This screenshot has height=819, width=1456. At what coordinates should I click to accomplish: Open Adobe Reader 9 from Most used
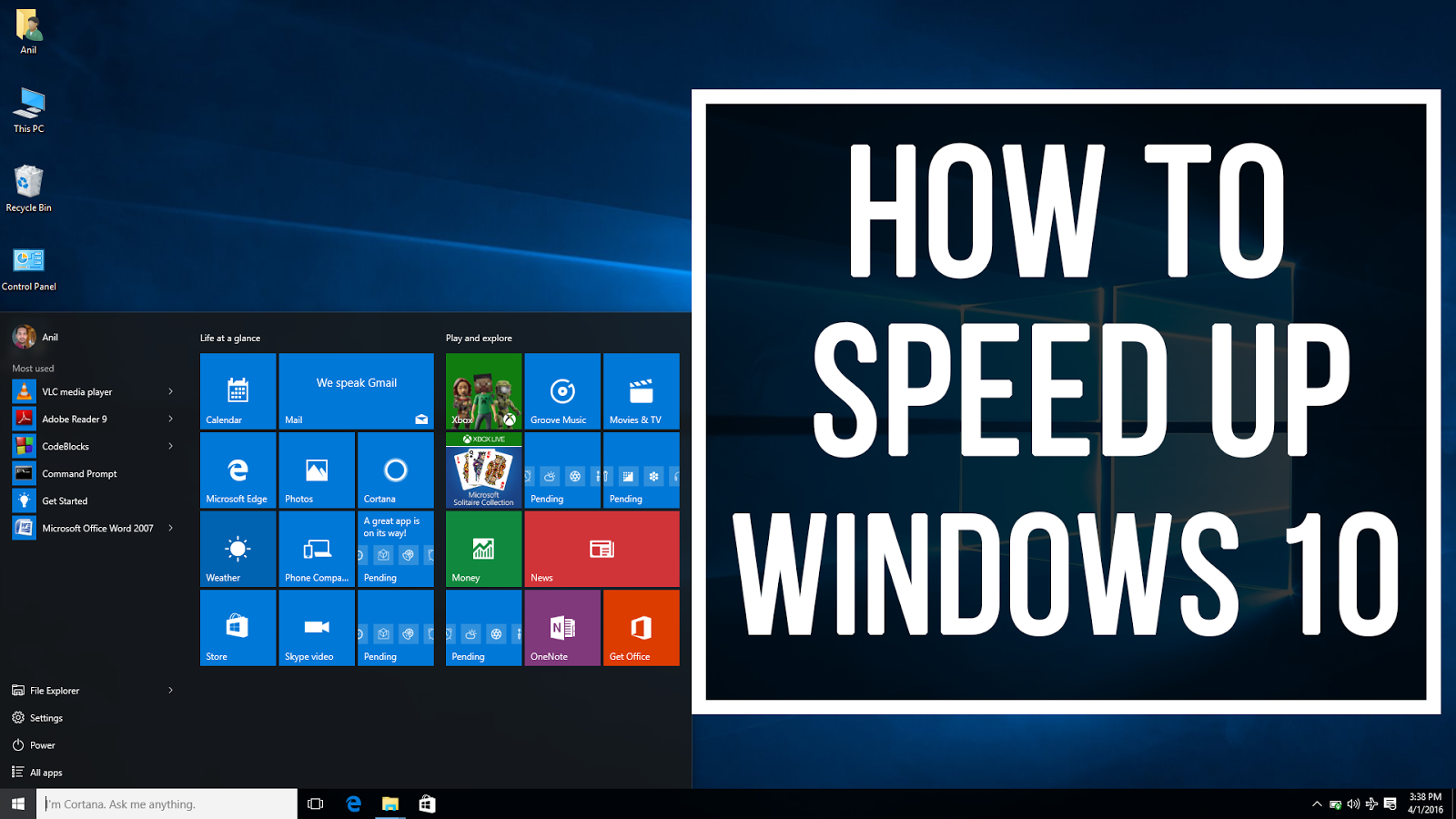92,419
